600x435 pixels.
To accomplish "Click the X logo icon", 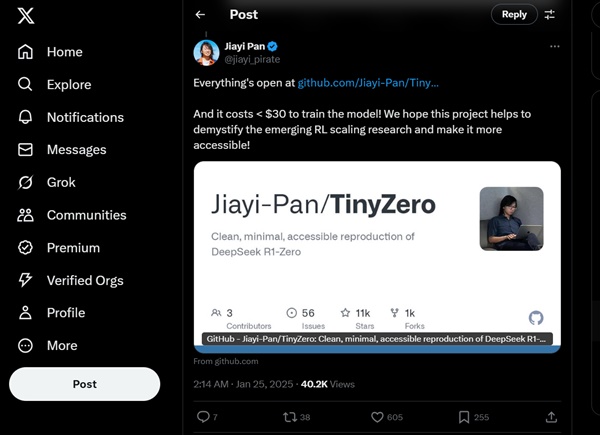I will (x=26, y=16).
